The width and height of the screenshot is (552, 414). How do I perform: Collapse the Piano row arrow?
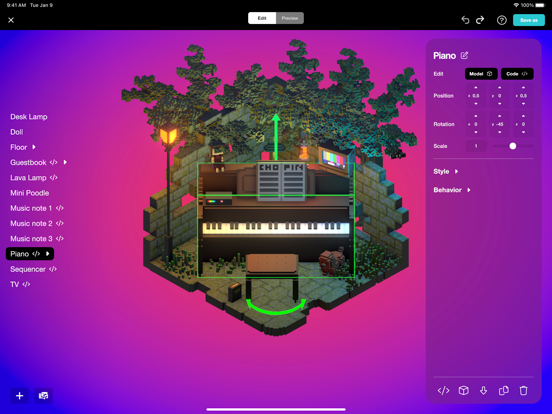click(x=48, y=254)
